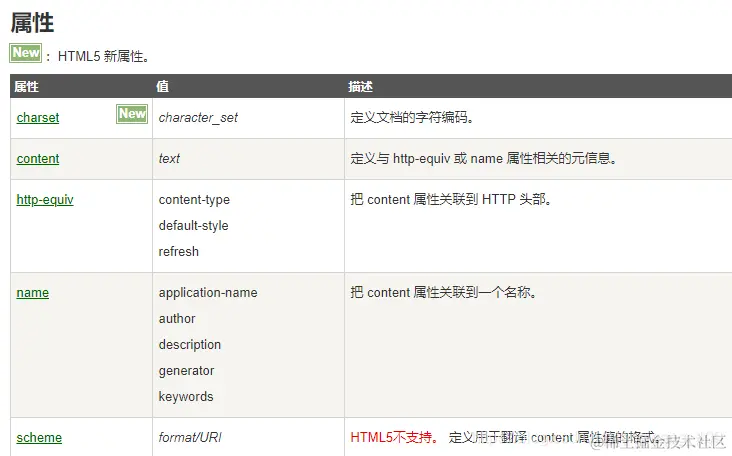Select the italic value text
Viewport: 732px width, 456px height.
tap(169, 159)
